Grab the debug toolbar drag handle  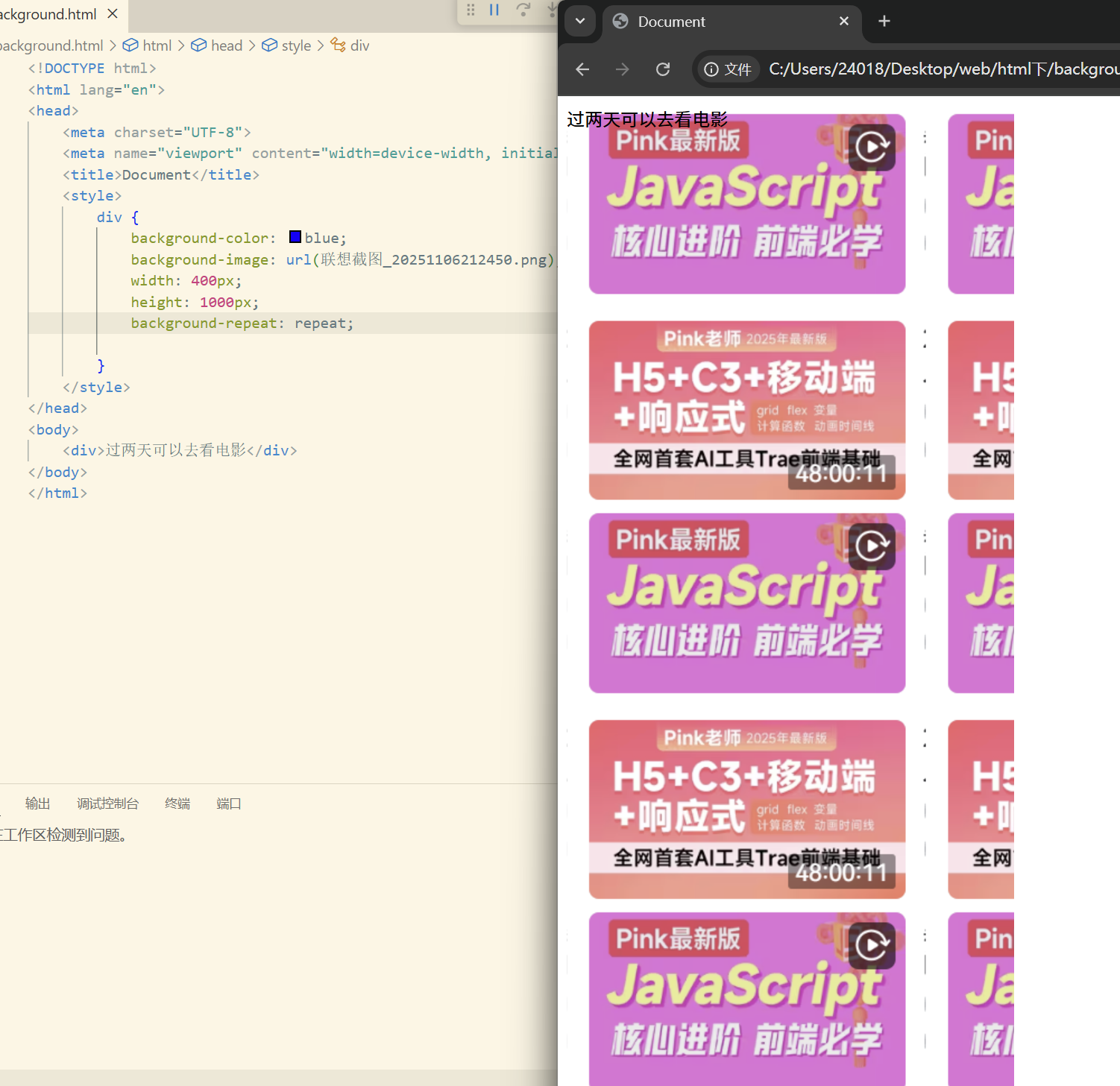471,10
